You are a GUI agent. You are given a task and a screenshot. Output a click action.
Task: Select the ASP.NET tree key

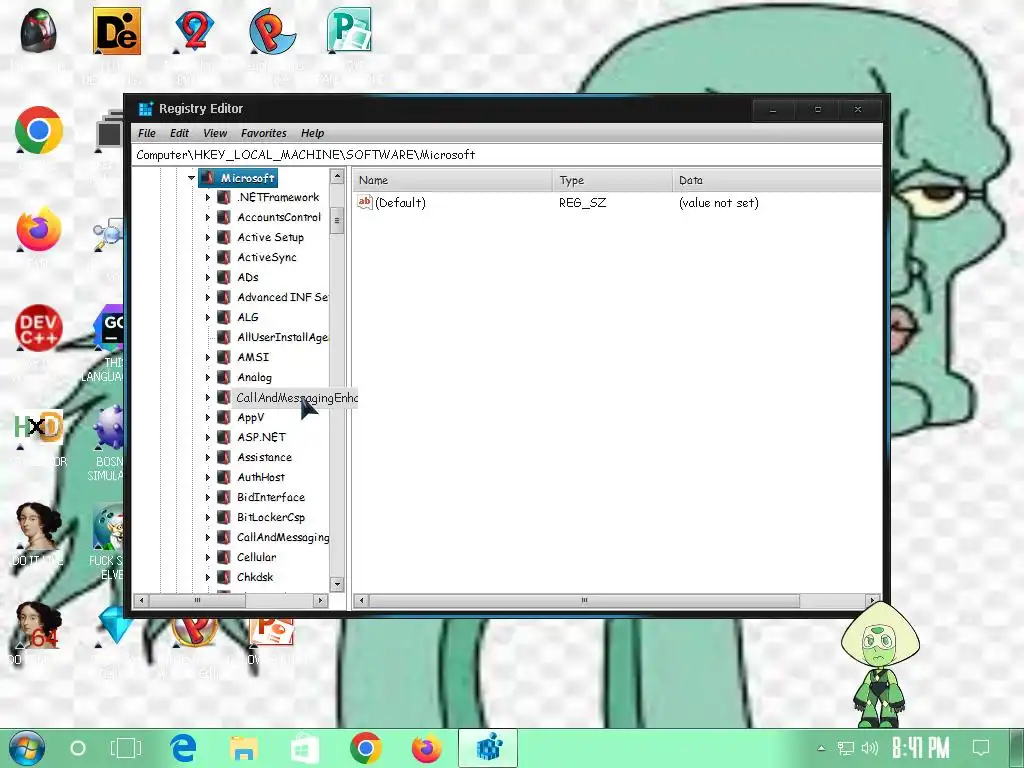[261, 437]
